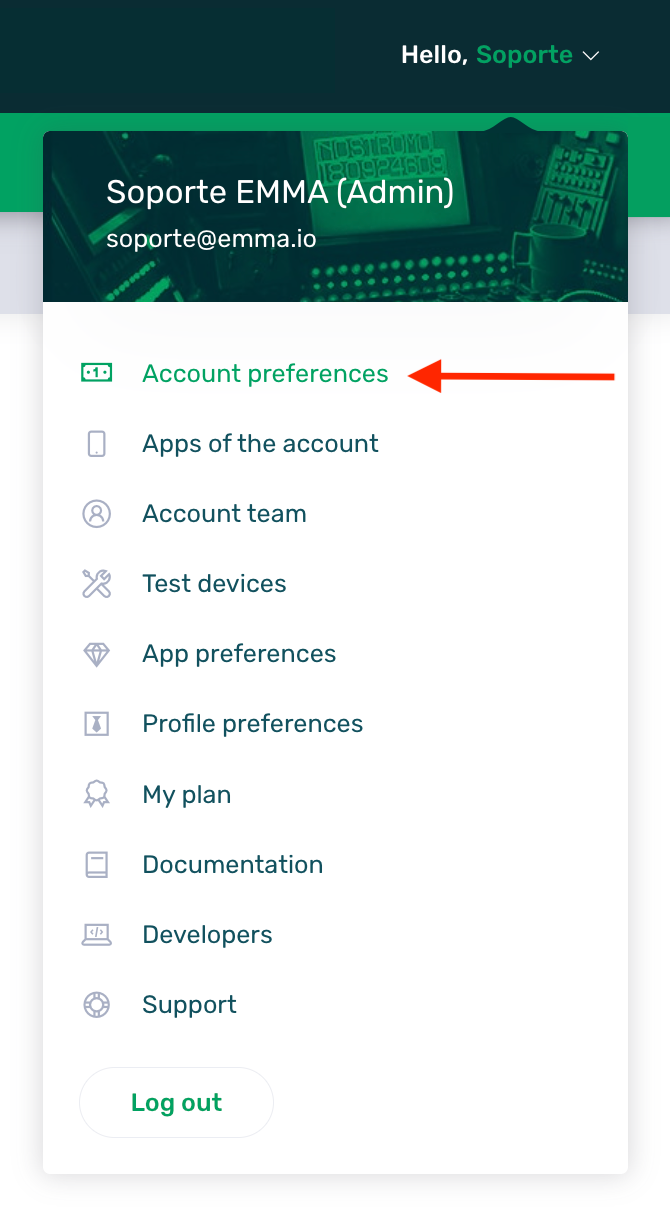670x1228 pixels.
Task: Open the Account team page
Action: tap(224, 513)
